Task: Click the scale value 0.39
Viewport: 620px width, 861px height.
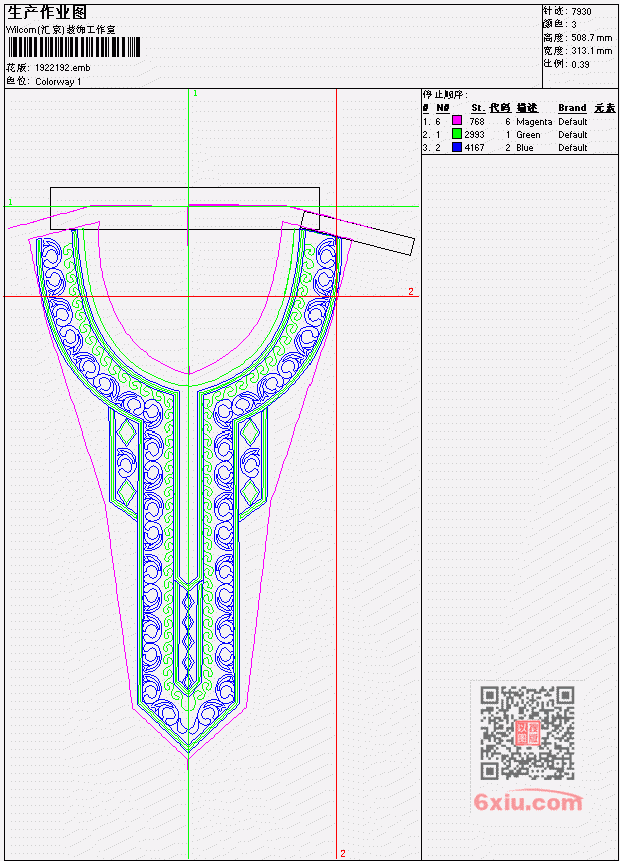Action: (x=580, y=64)
